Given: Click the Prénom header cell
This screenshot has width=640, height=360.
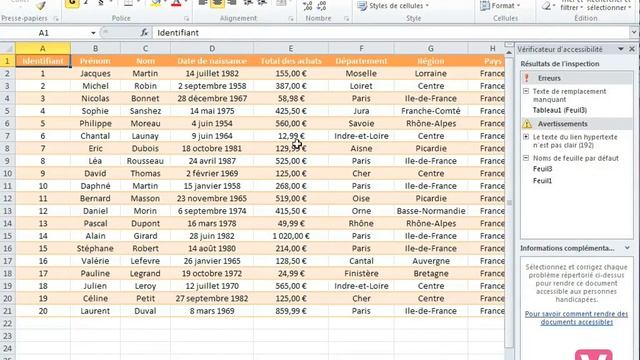Looking at the screenshot, I should pos(95,61).
